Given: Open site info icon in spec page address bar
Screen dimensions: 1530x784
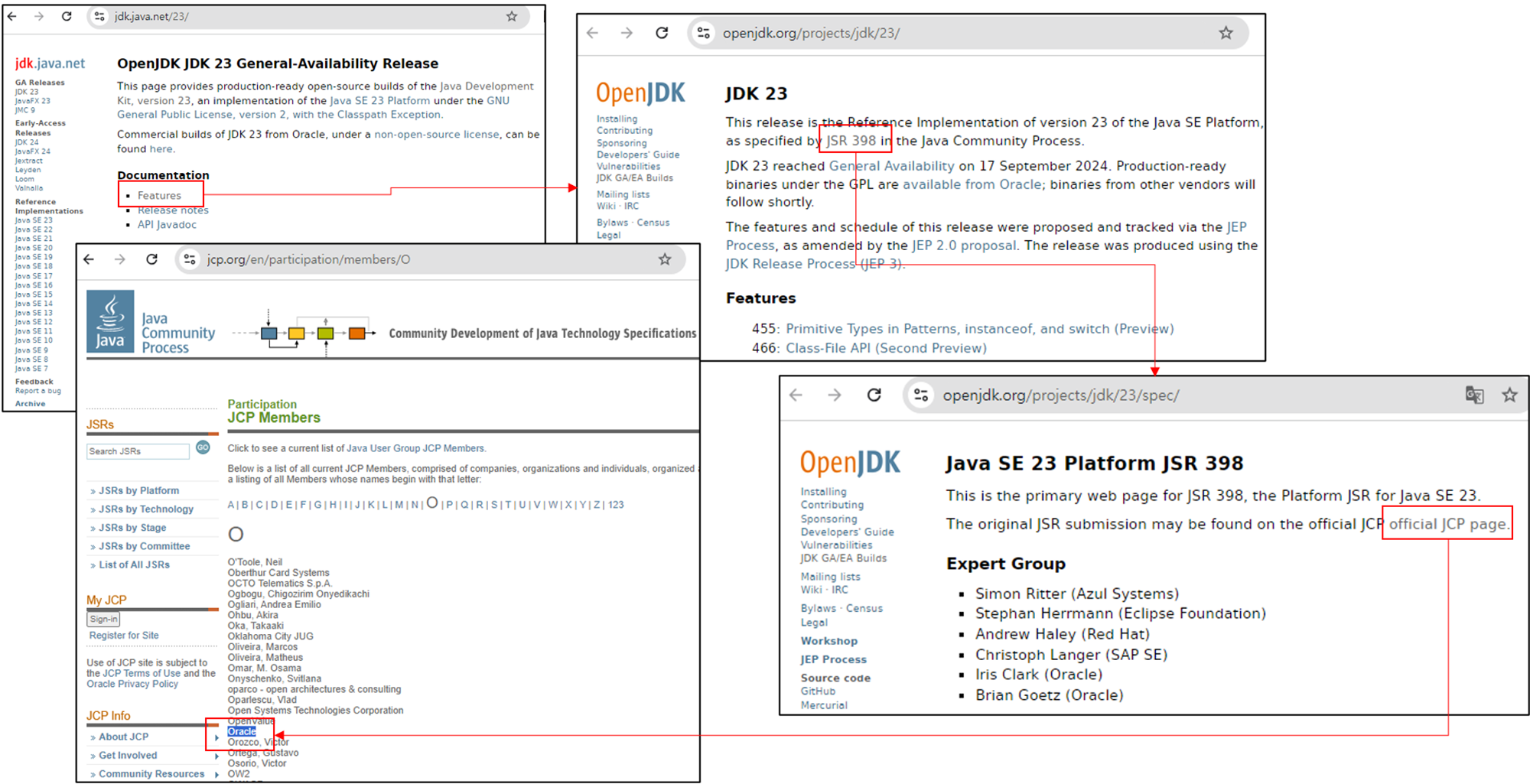Looking at the screenshot, I should tap(921, 395).
